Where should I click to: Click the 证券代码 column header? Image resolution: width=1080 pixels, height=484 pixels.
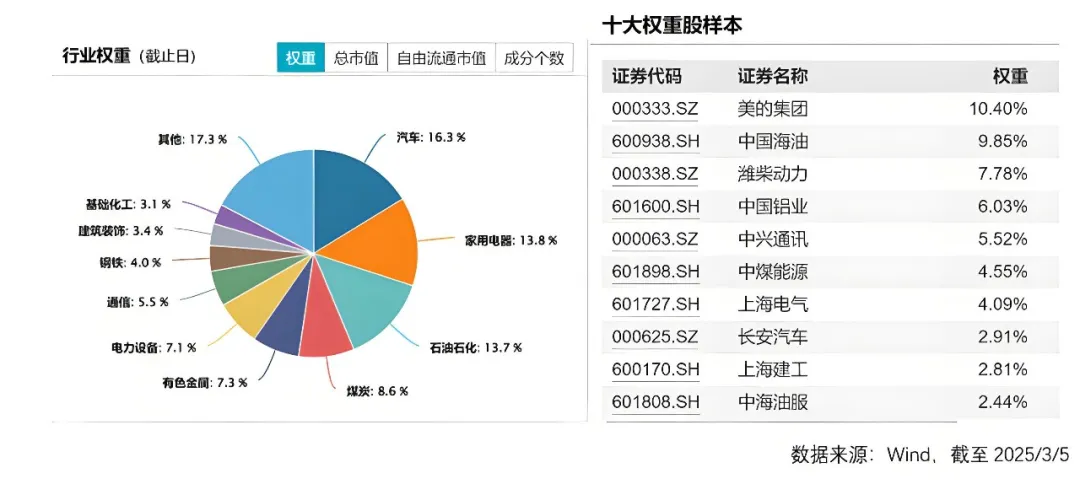[x=647, y=77]
